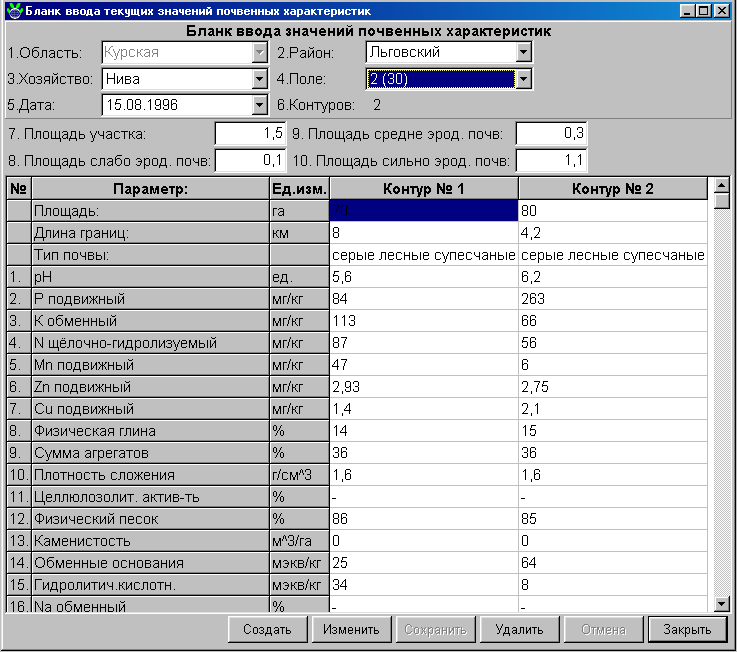Viewport: 737px width, 652px height.
Task: Select Контур 2 Тип почвы cell
Action: 613,255
